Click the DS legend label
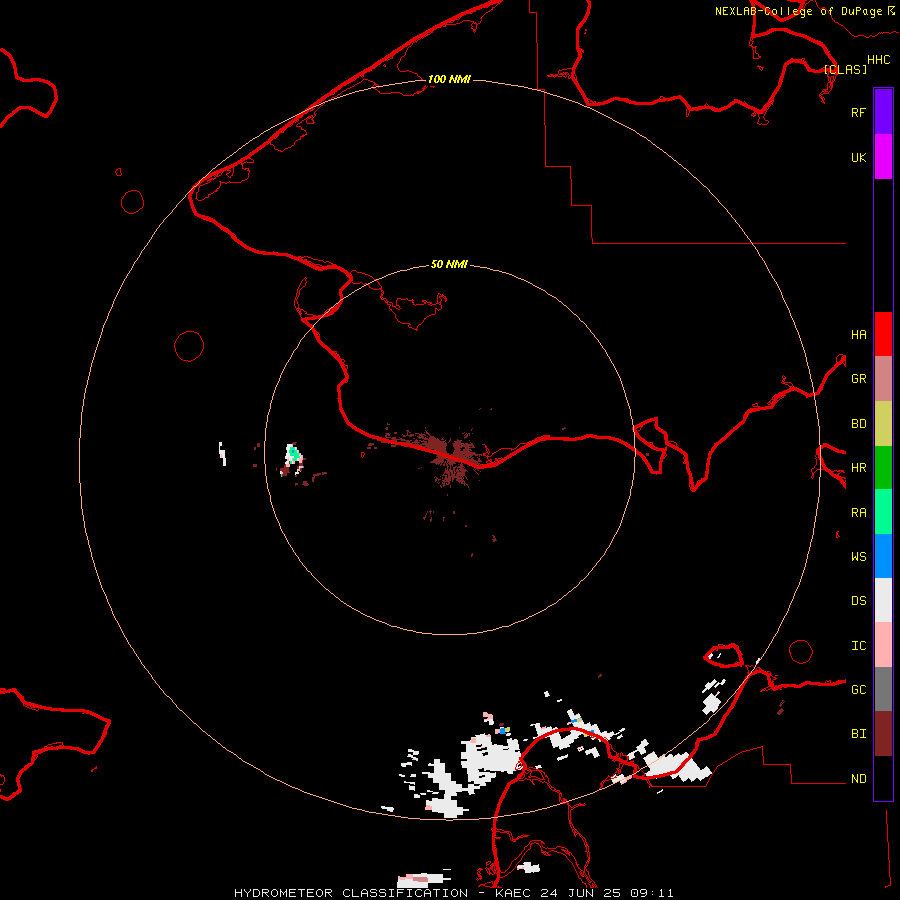 coord(858,600)
